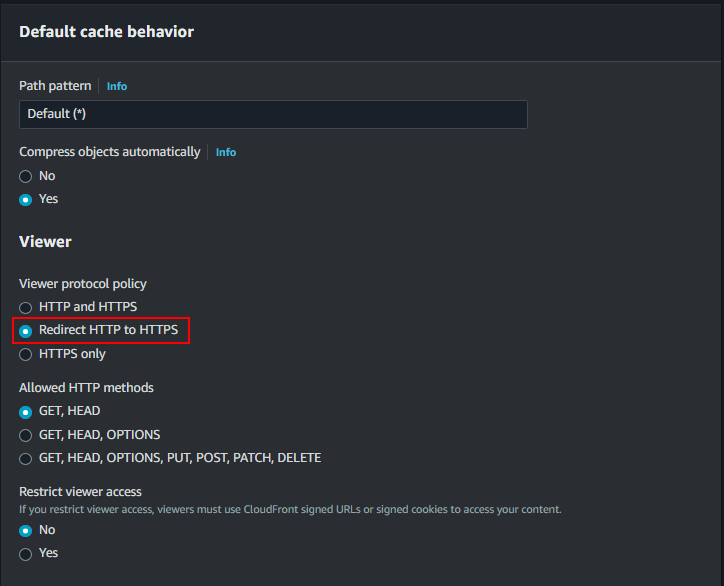Image resolution: width=724 pixels, height=586 pixels.
Task: Set Restrict viewer access to No
Action: tap(26, 530)
